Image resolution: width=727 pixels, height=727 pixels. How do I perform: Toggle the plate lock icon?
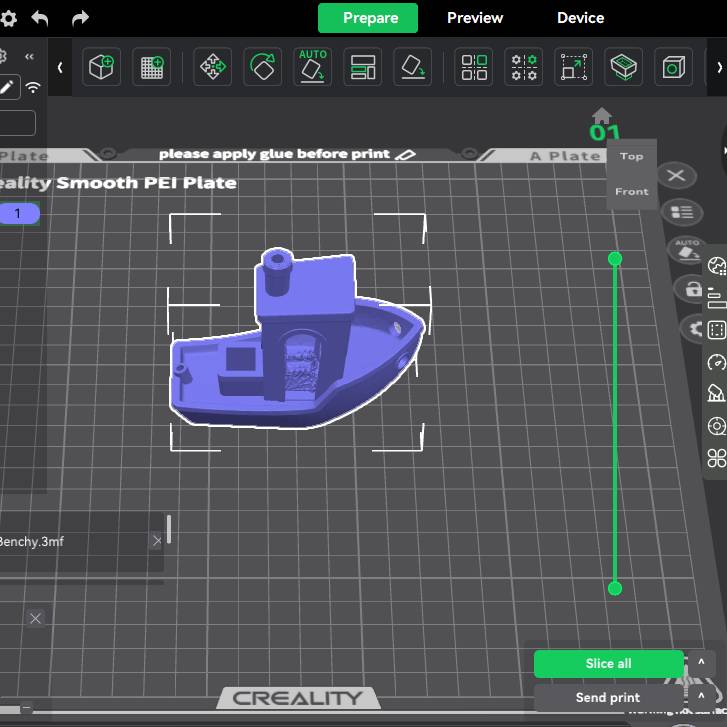pyautogui.click(x=692, y=289)
